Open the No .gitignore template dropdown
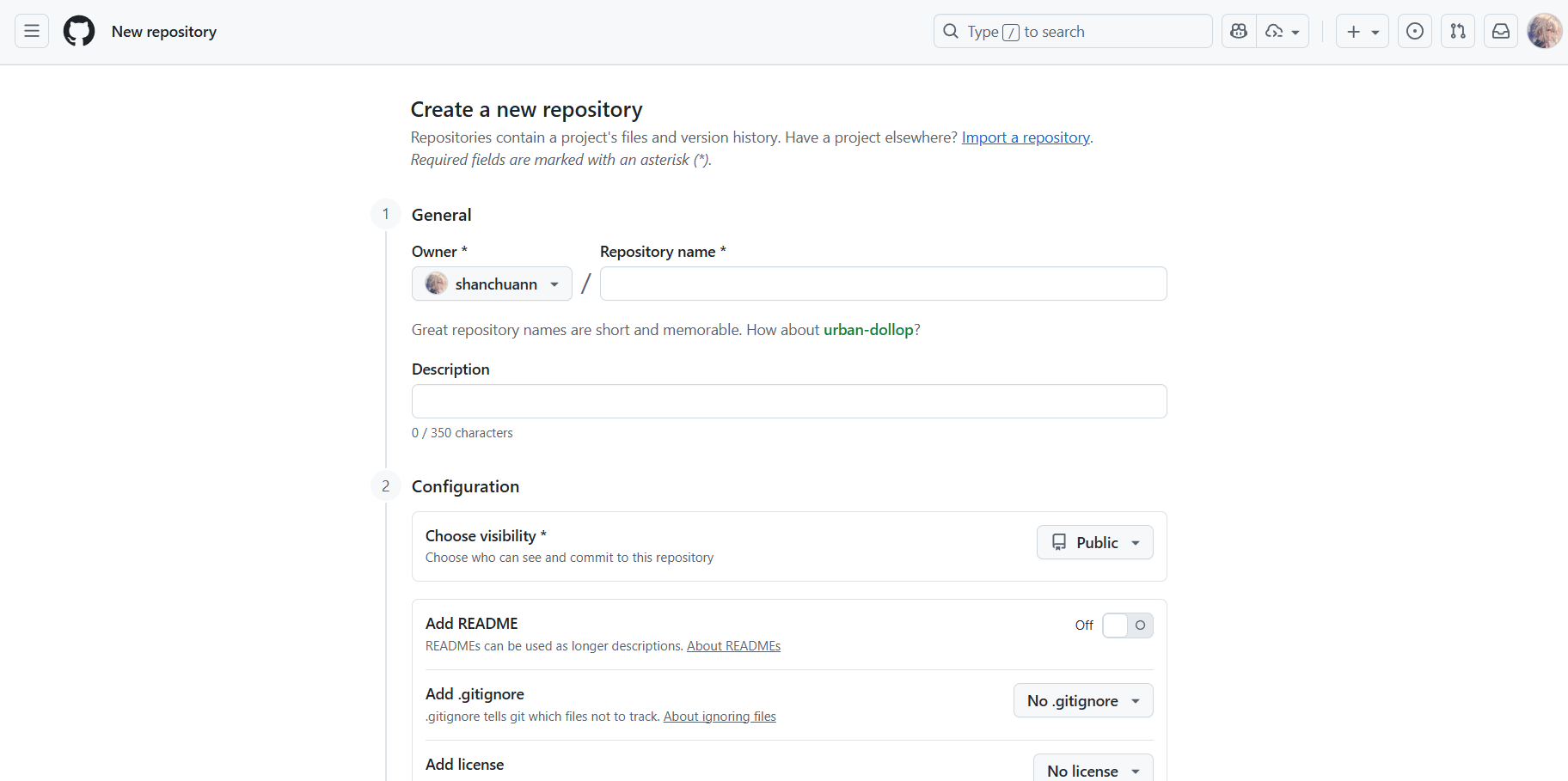This screenshot has width=1568, height=781. 1083,701
